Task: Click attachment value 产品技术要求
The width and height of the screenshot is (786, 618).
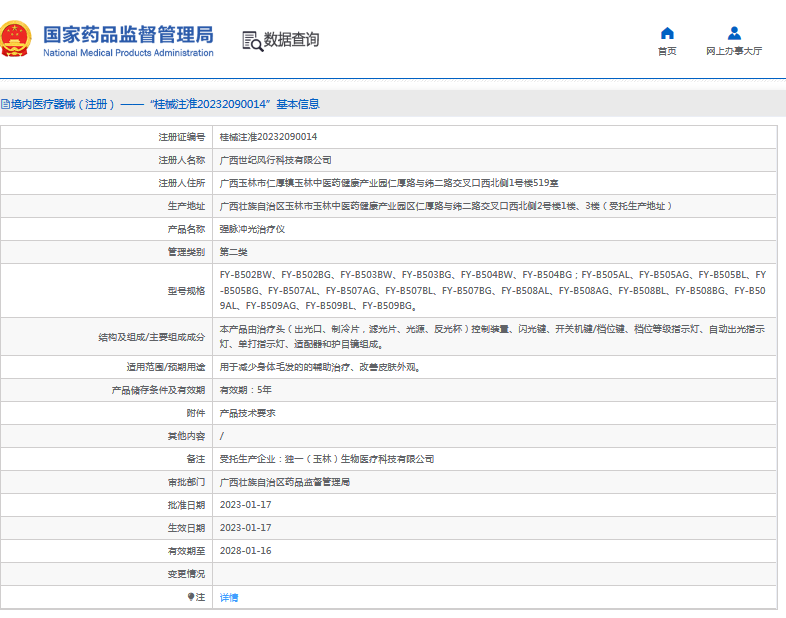Action: (248, 413)
